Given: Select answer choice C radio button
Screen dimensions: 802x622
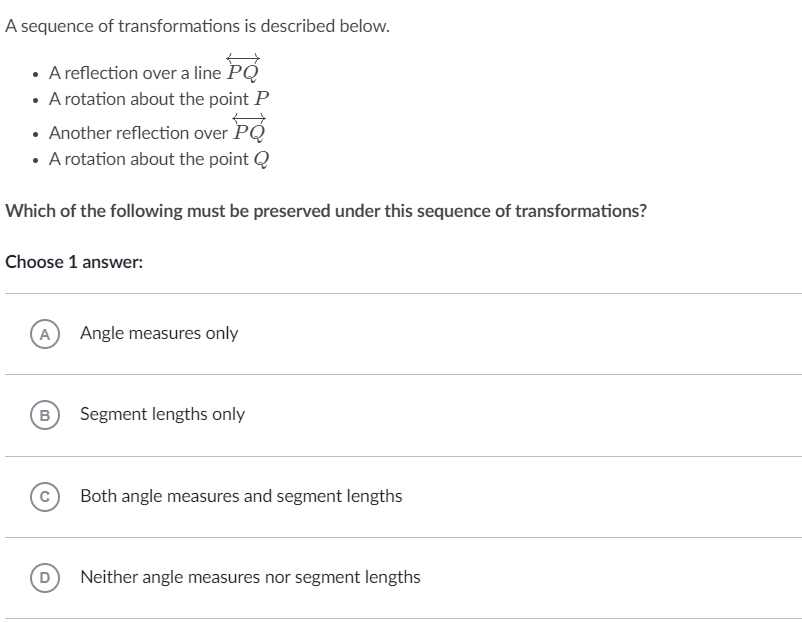Looking at the screenshot, I should (x=44, y=495).
